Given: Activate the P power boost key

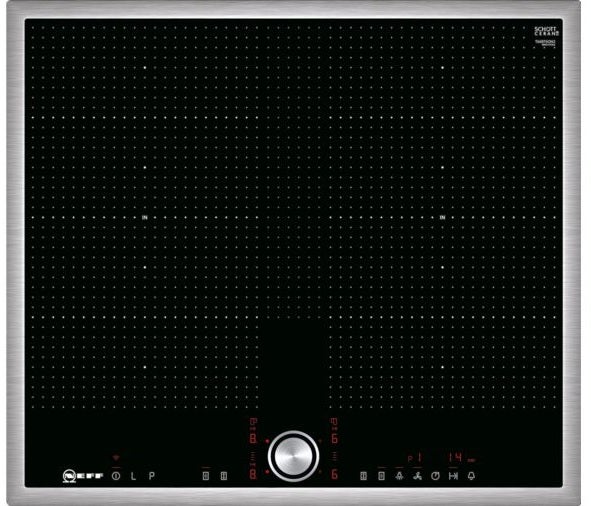Looking at the screenshot, I should pyautogui.click(x=152, y=476).
